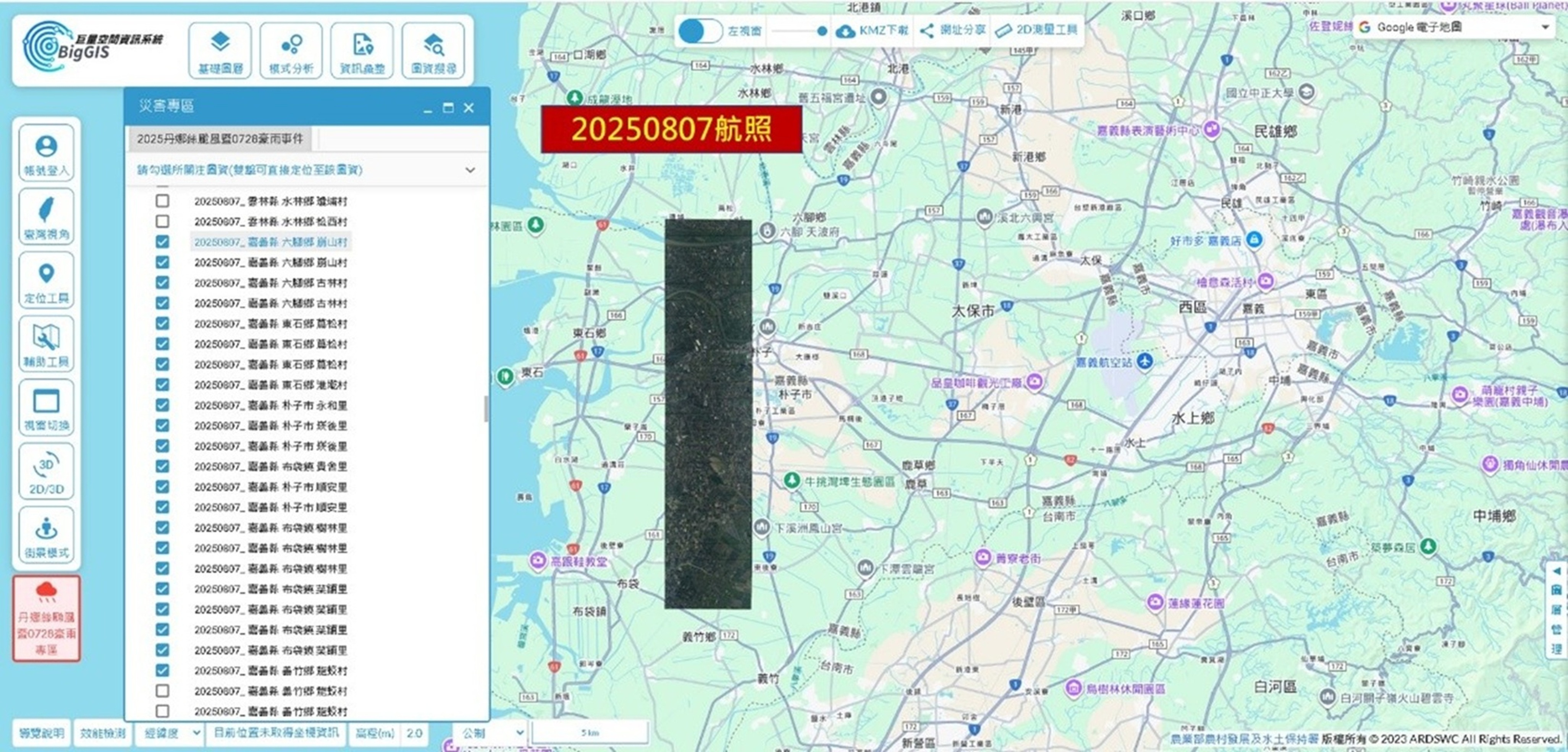Select the 臺灣視角 Taiwan view icon
Viewport: 1568px width, 752px height.
point(46,217)
